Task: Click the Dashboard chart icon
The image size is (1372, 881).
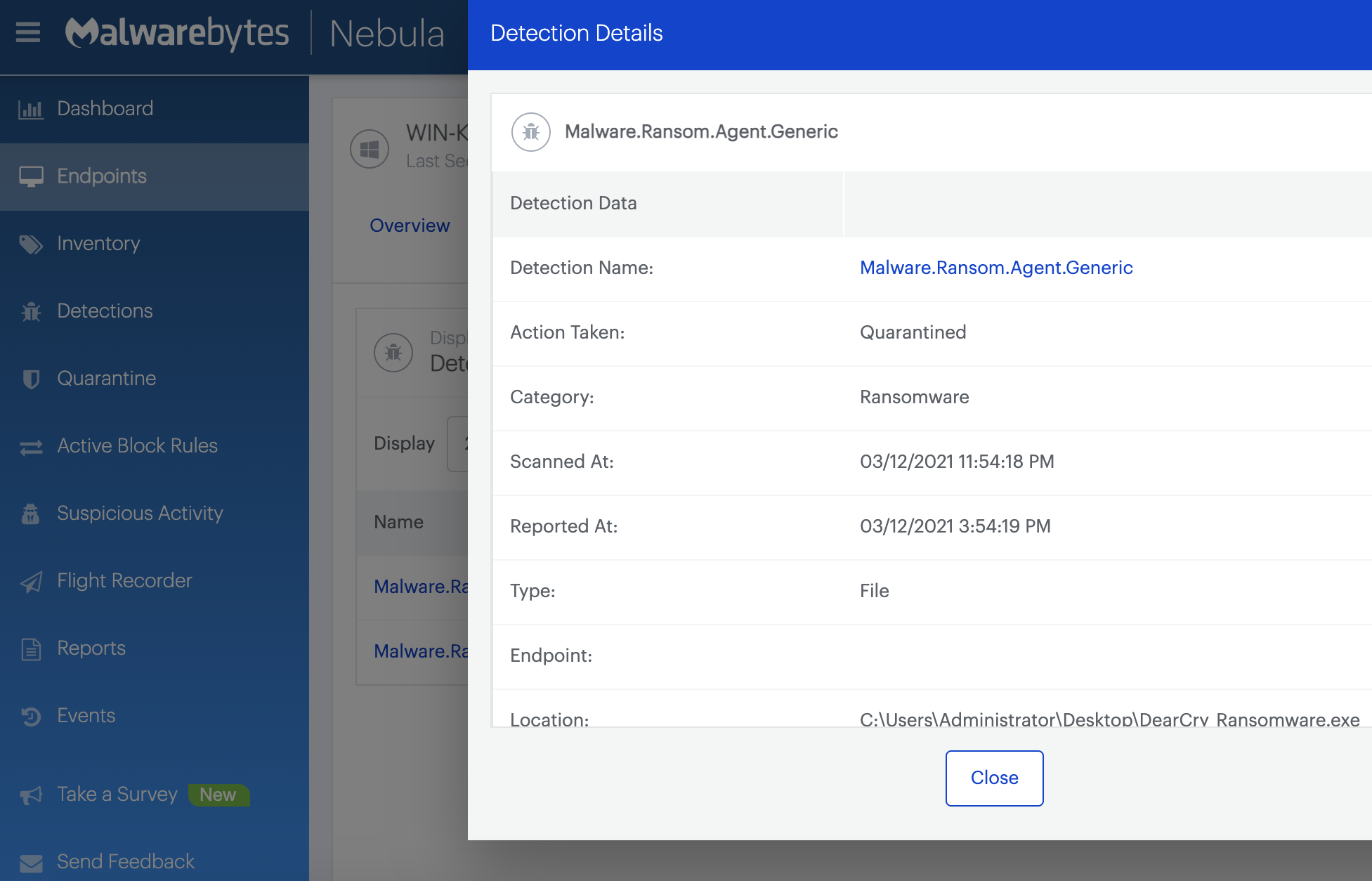Action: point(30,109)
